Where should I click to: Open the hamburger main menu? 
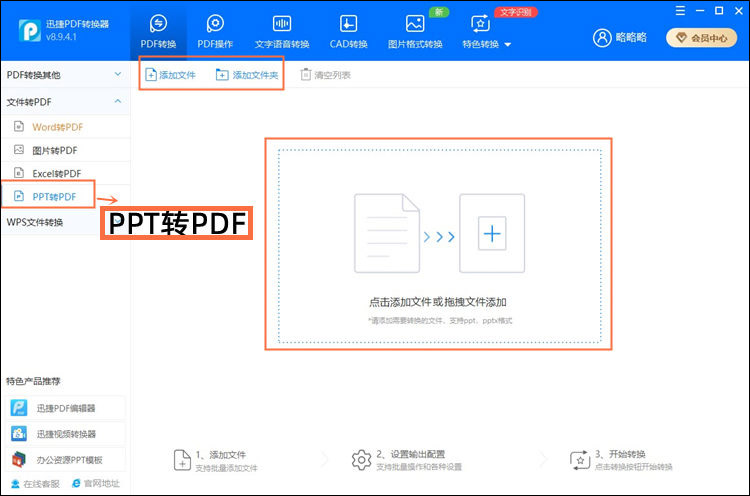[x=680, y=11]
